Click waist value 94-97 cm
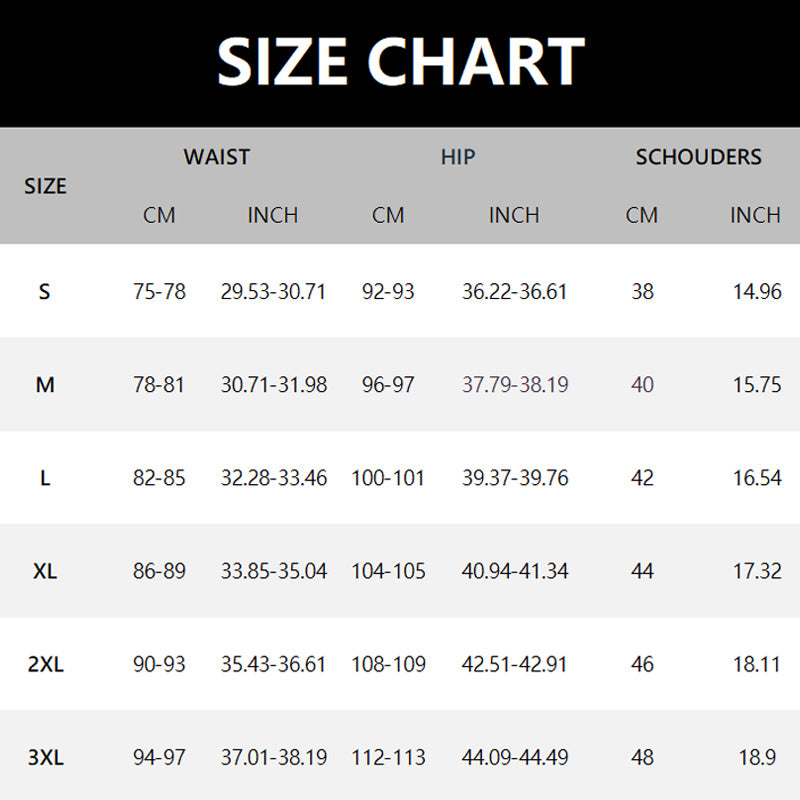The image size is (800, 800). pos(159,757)
